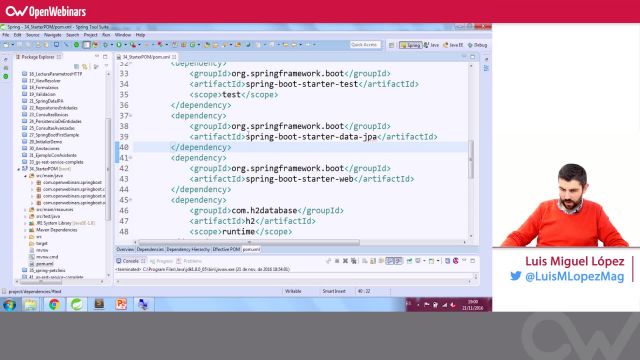The width and height of the screenshot is (640, 360).
Task: Select the pom.xml source tab at bottom
Action: tap(251, 249)
